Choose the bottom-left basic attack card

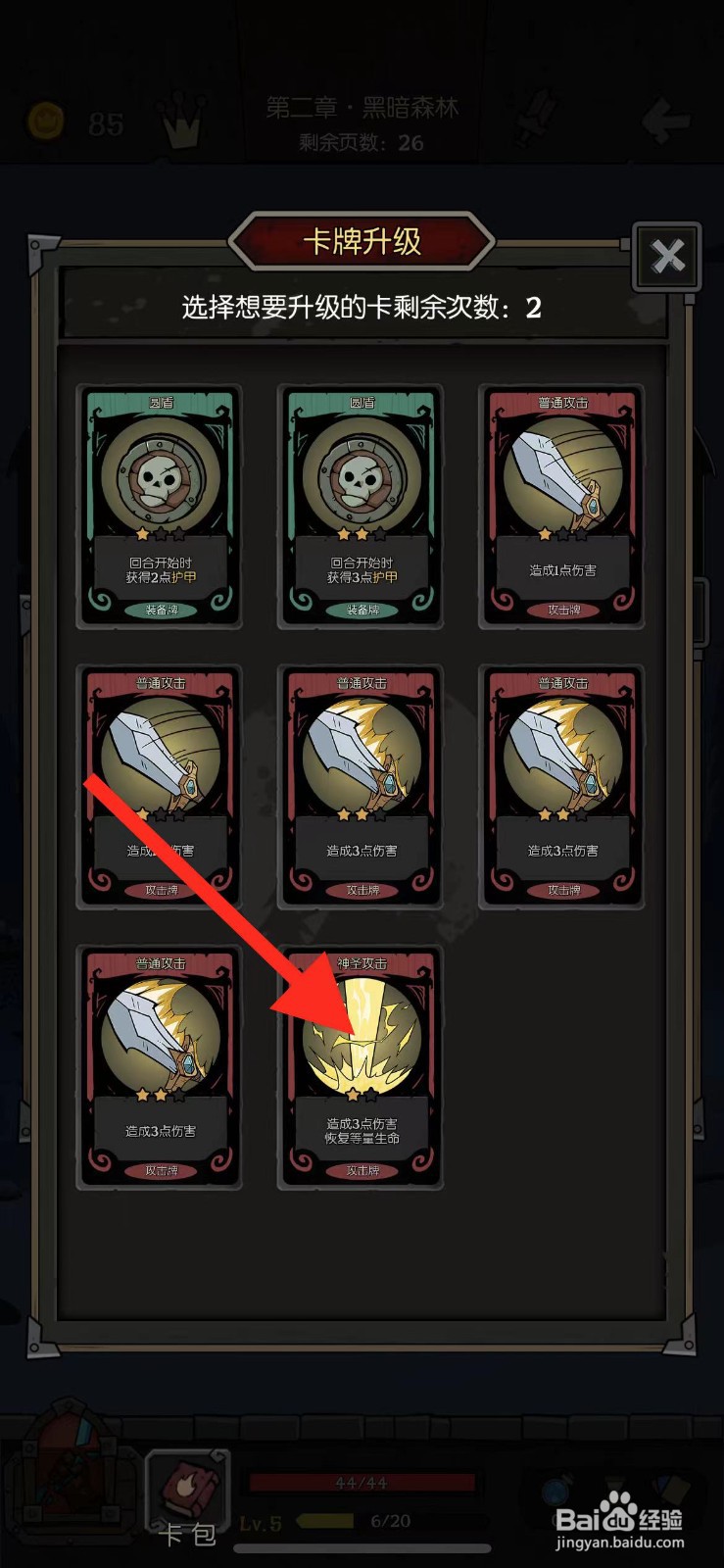(x=161, y=1067)
